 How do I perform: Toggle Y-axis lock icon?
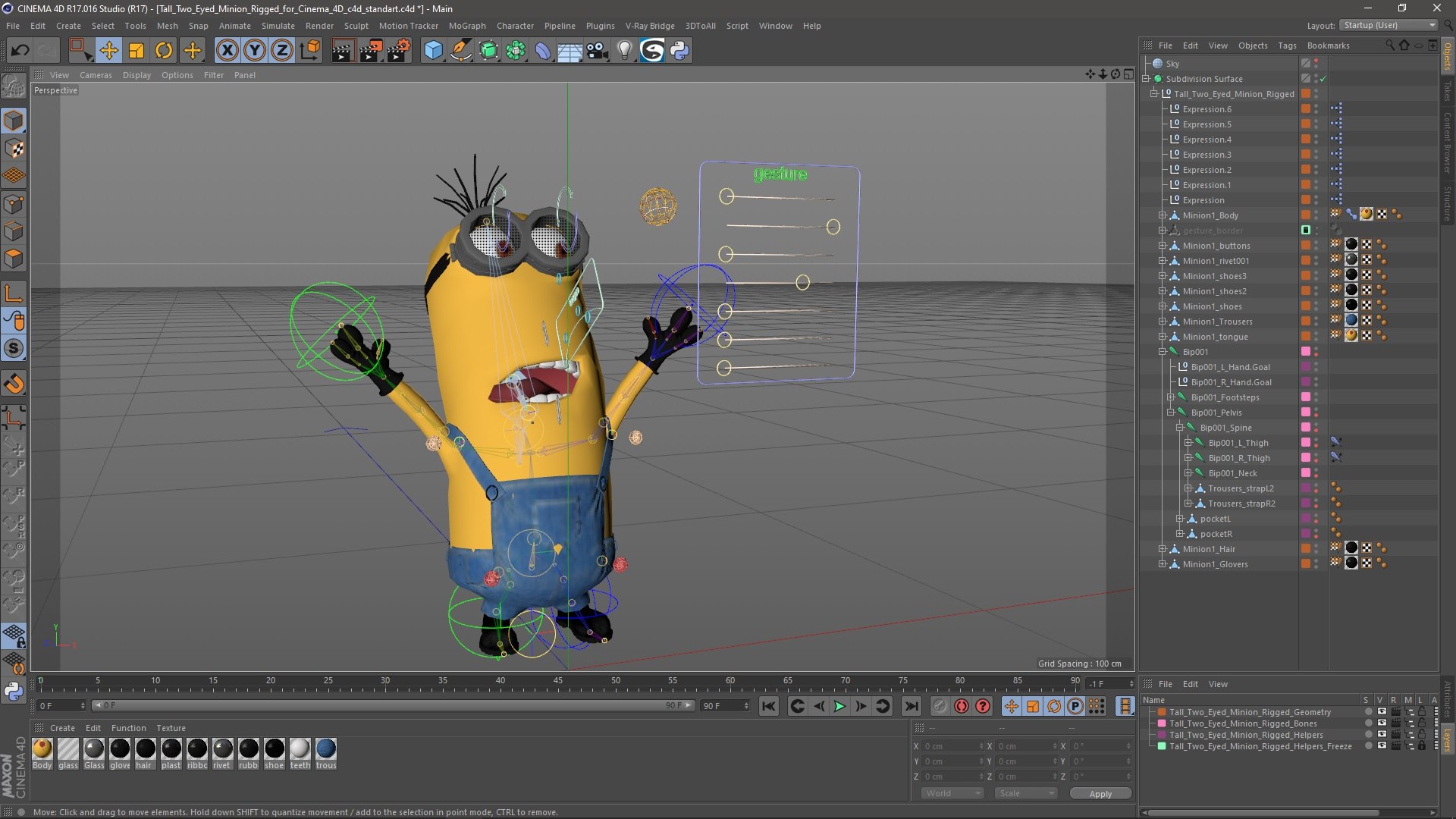[255, 51]
